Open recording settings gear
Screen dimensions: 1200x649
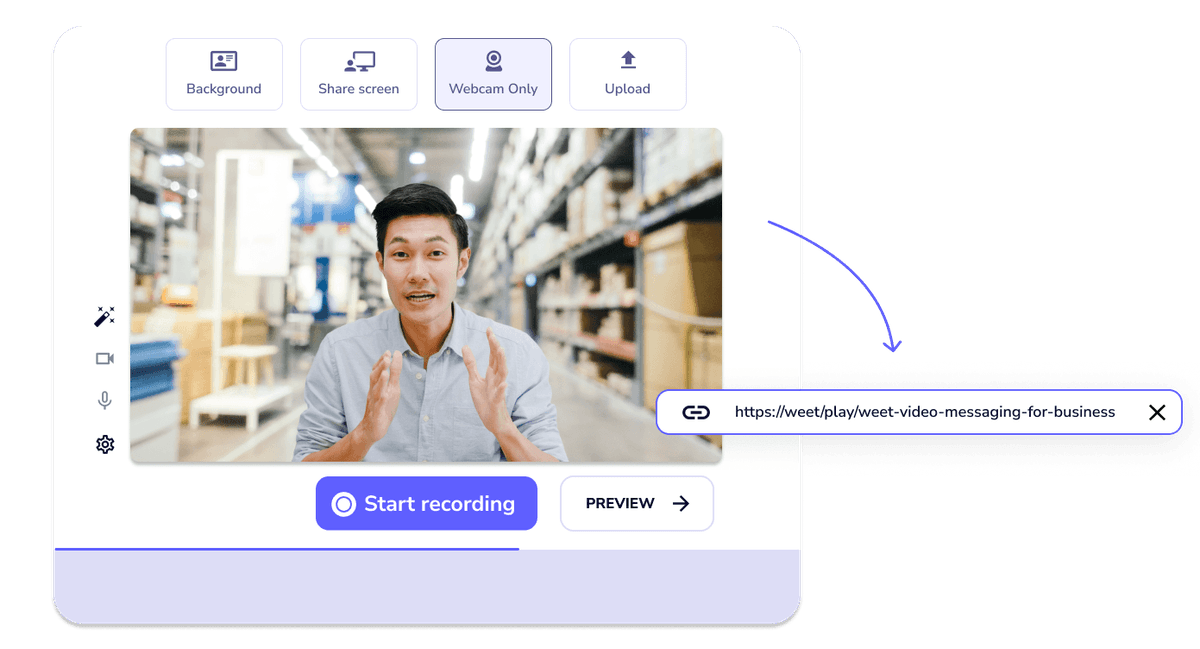[x=105, y=444]
